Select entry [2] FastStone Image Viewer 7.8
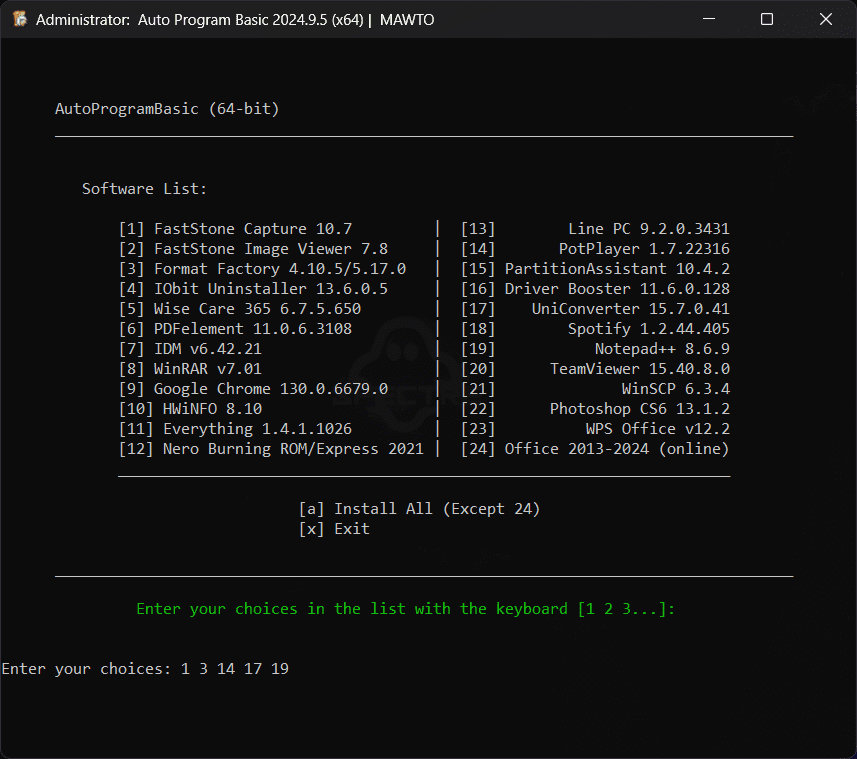This screenshot has height=759, width=857. point(254,249)
